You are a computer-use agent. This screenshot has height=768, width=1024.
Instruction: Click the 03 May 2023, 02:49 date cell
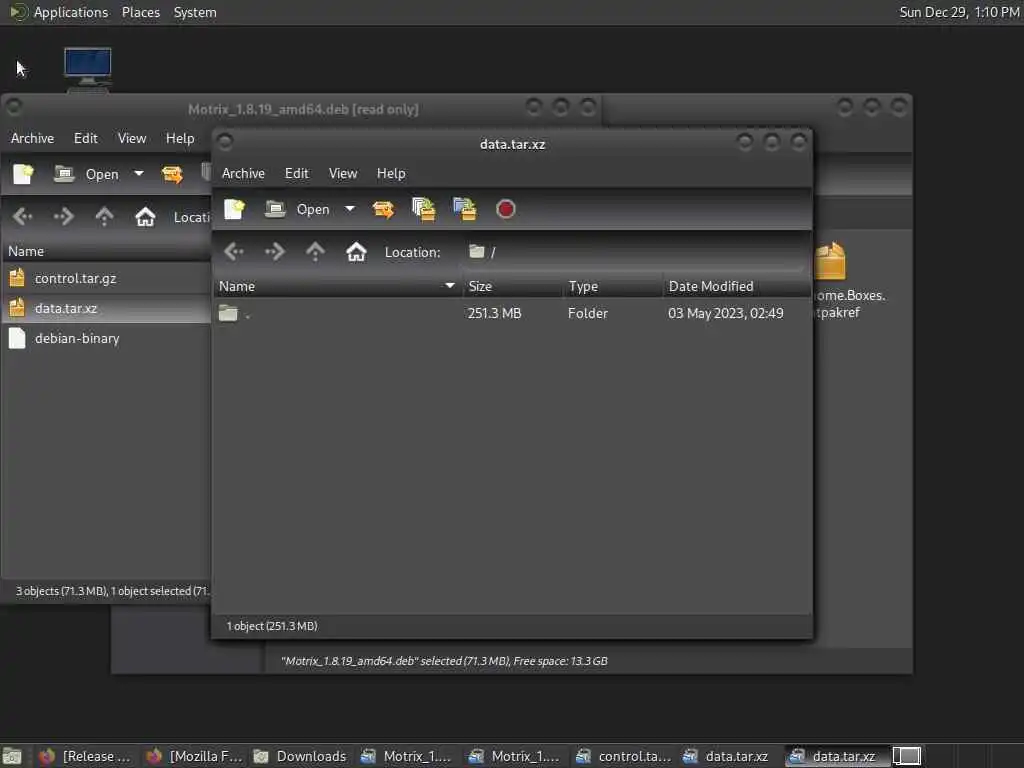pos(726,313)
